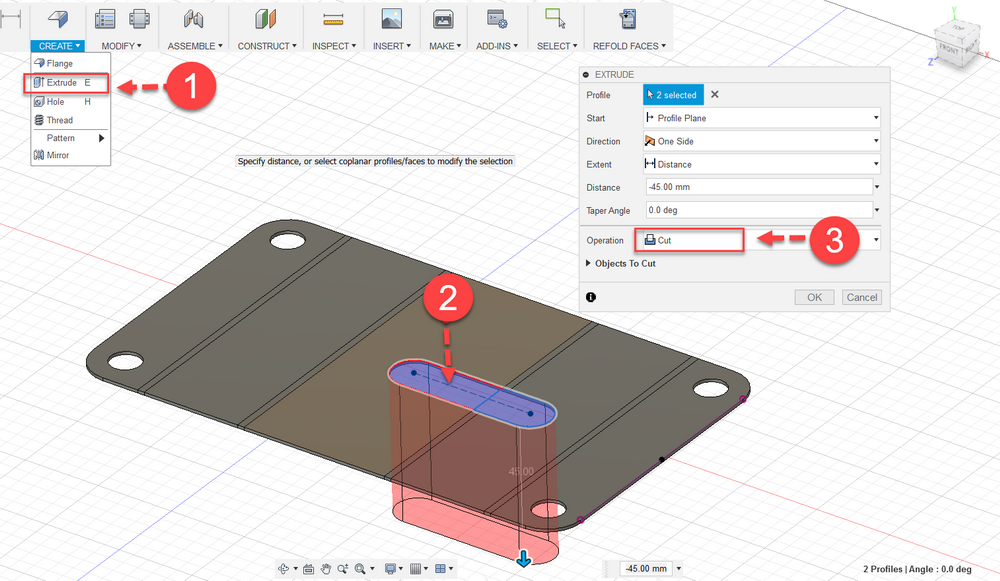Select the Orbit tool at the bottom

[284, 568]
